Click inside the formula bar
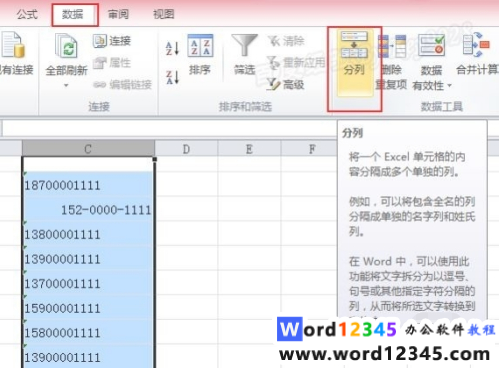500x370 pixels. (169, 128)
